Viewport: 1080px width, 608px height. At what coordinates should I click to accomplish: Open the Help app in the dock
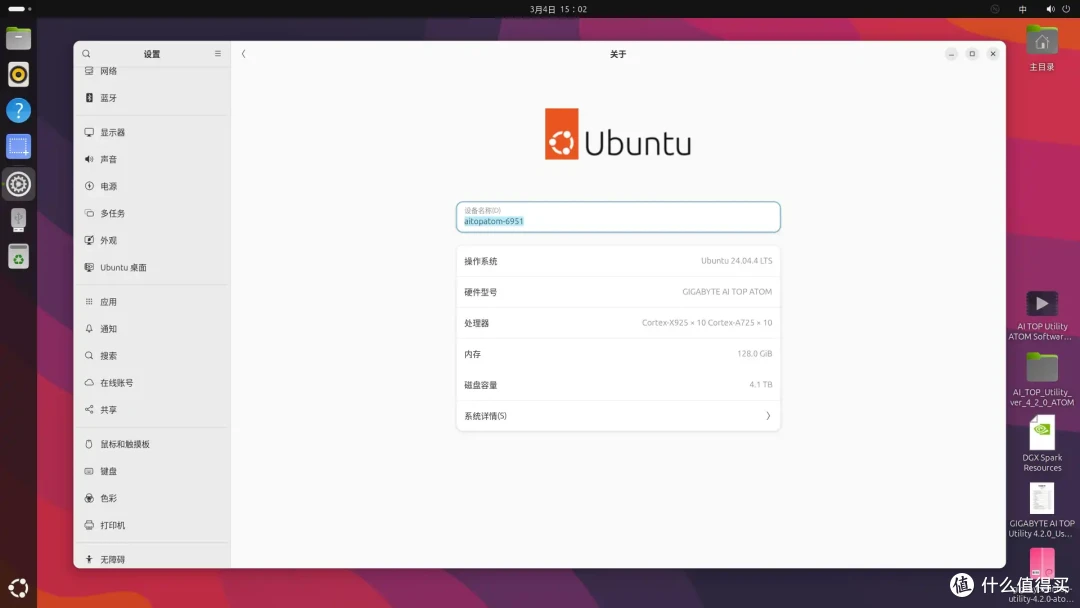pyautogui.click(x=19, y=110)
